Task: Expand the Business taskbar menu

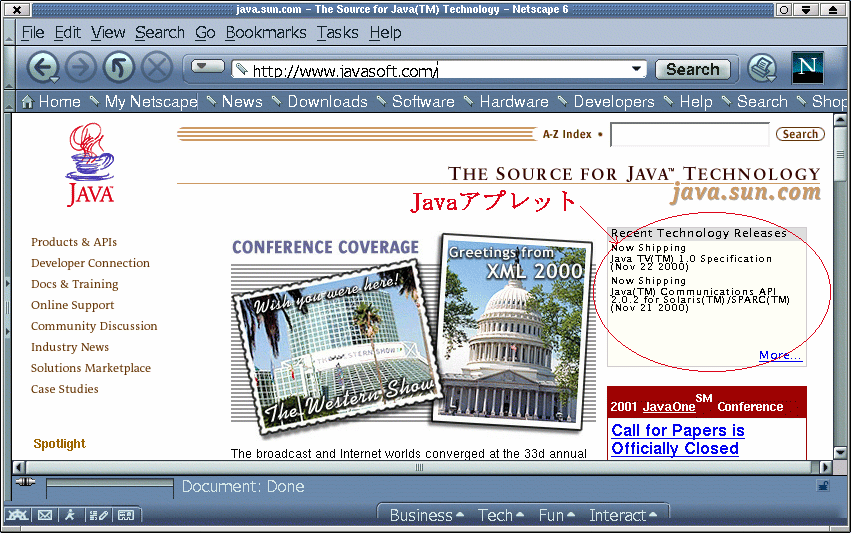Action: pos(427,515)
